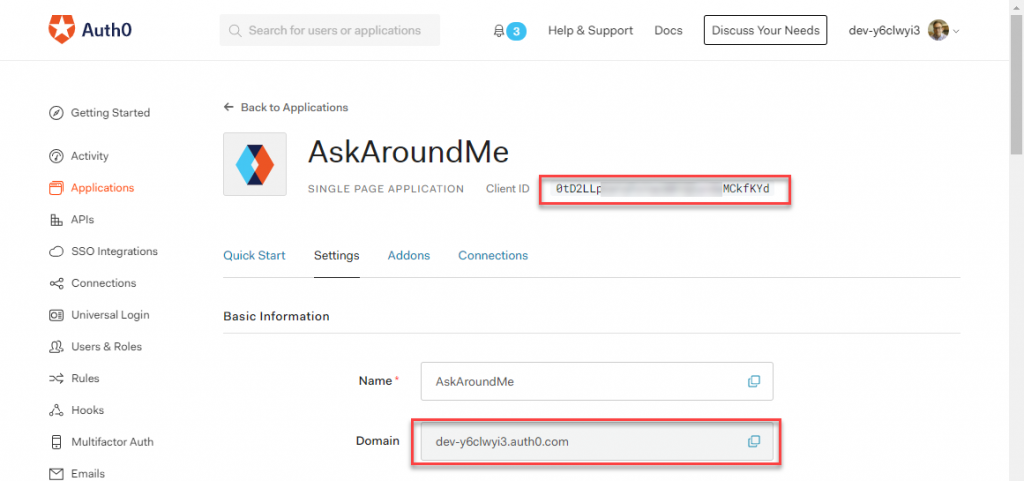This screenshot has width=1024, height=481.
Task: Click the APIs building icon
Action: pos(56,220)
